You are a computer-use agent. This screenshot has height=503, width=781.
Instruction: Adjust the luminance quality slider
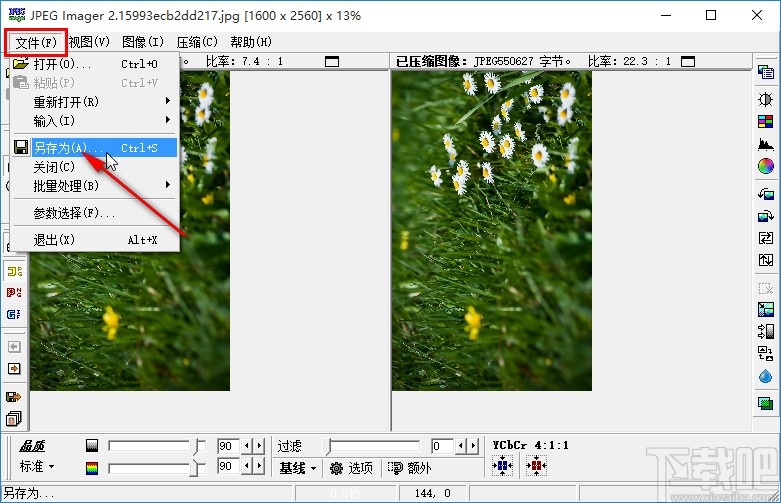point(157,445)
